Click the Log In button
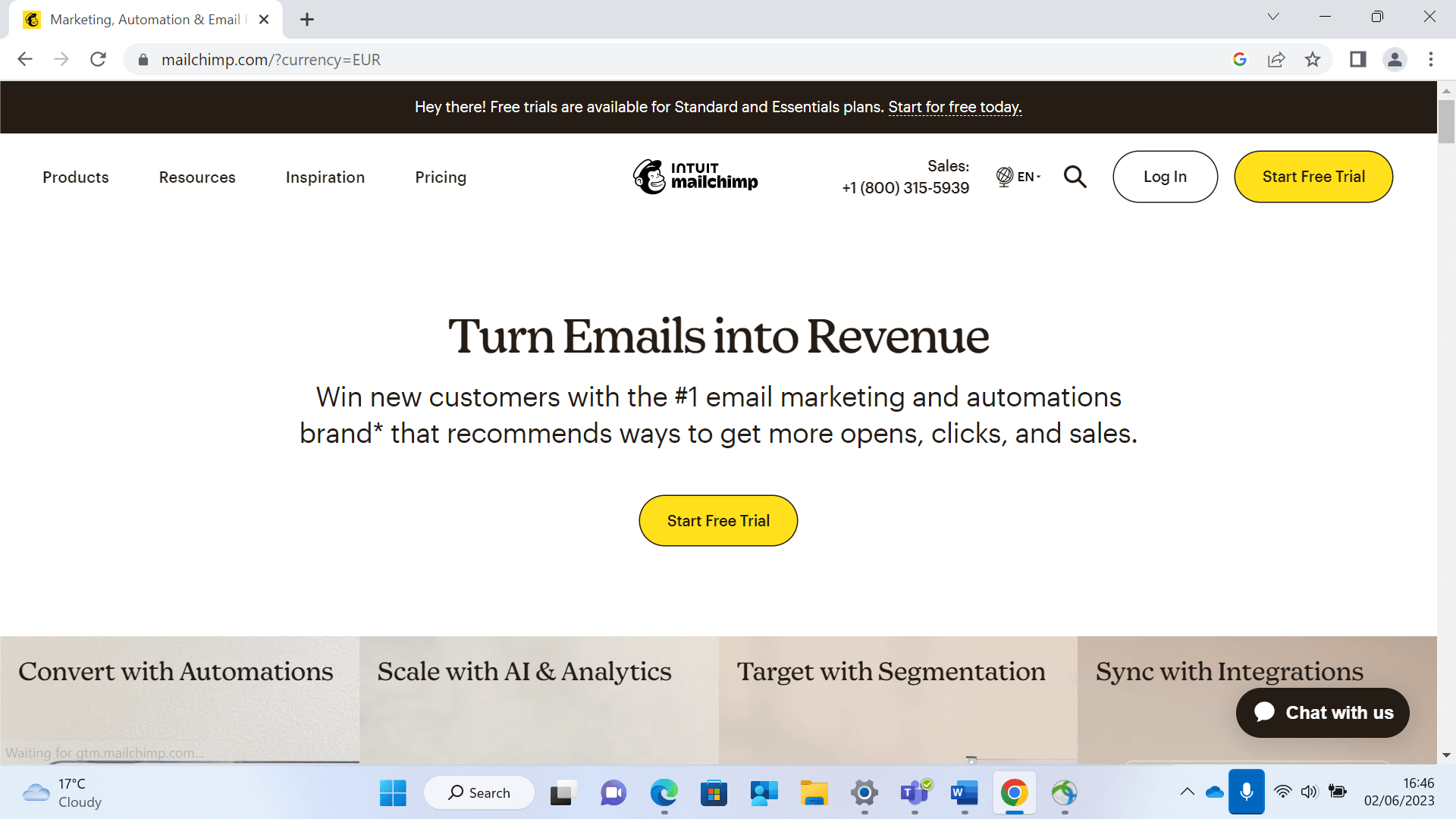The height and width of the screenshot is (819, 1456). click(x=1165, y=177)
